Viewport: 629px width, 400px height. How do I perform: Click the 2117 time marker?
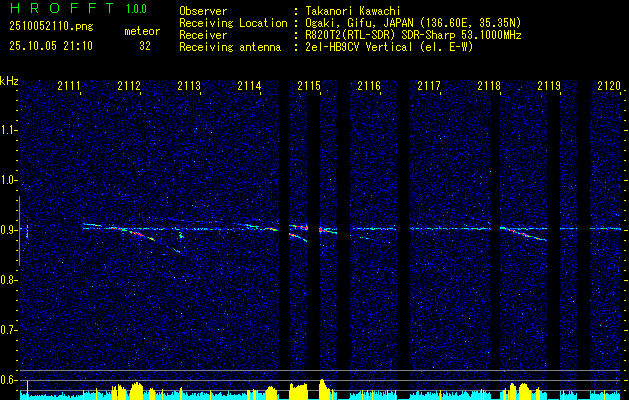(429, 86)
